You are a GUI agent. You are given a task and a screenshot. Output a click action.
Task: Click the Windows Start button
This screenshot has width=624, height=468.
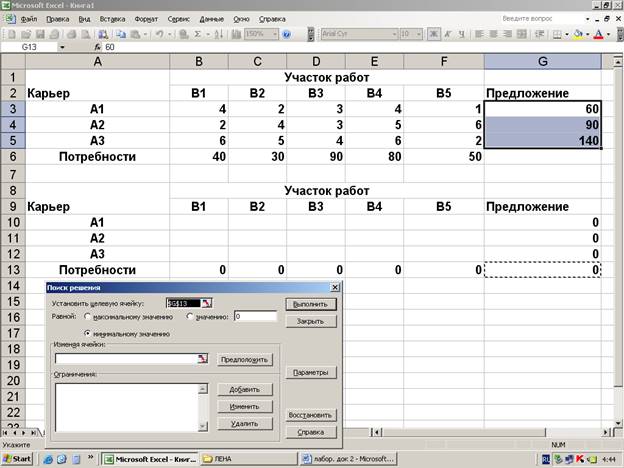click(x=17, y=459)
